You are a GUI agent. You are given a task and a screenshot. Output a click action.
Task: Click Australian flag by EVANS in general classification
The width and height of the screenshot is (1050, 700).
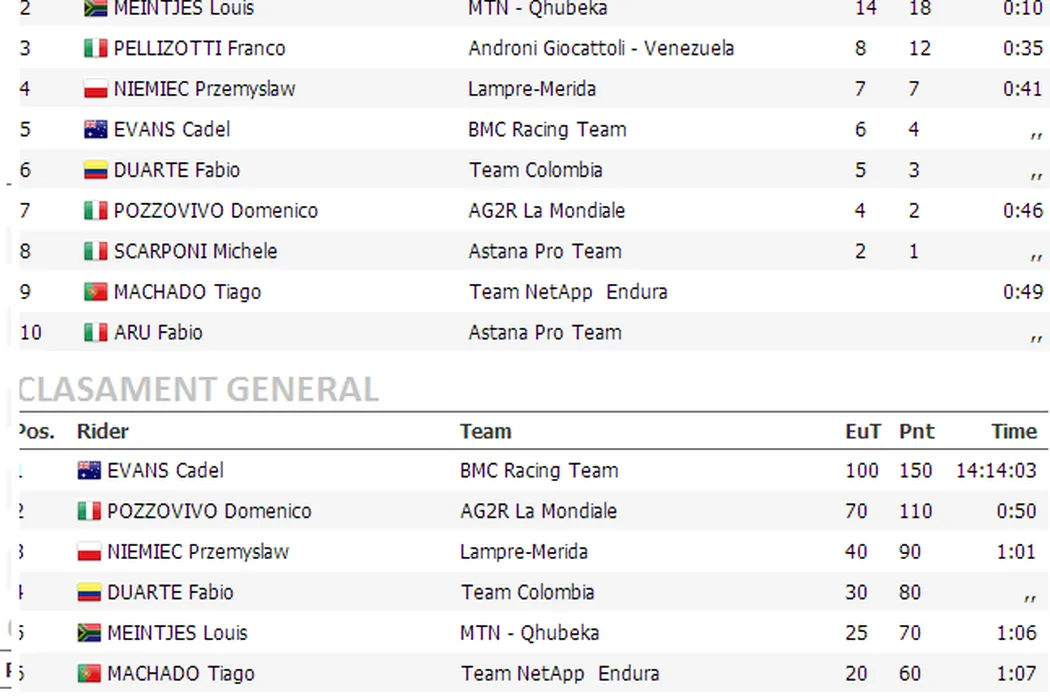89,471
